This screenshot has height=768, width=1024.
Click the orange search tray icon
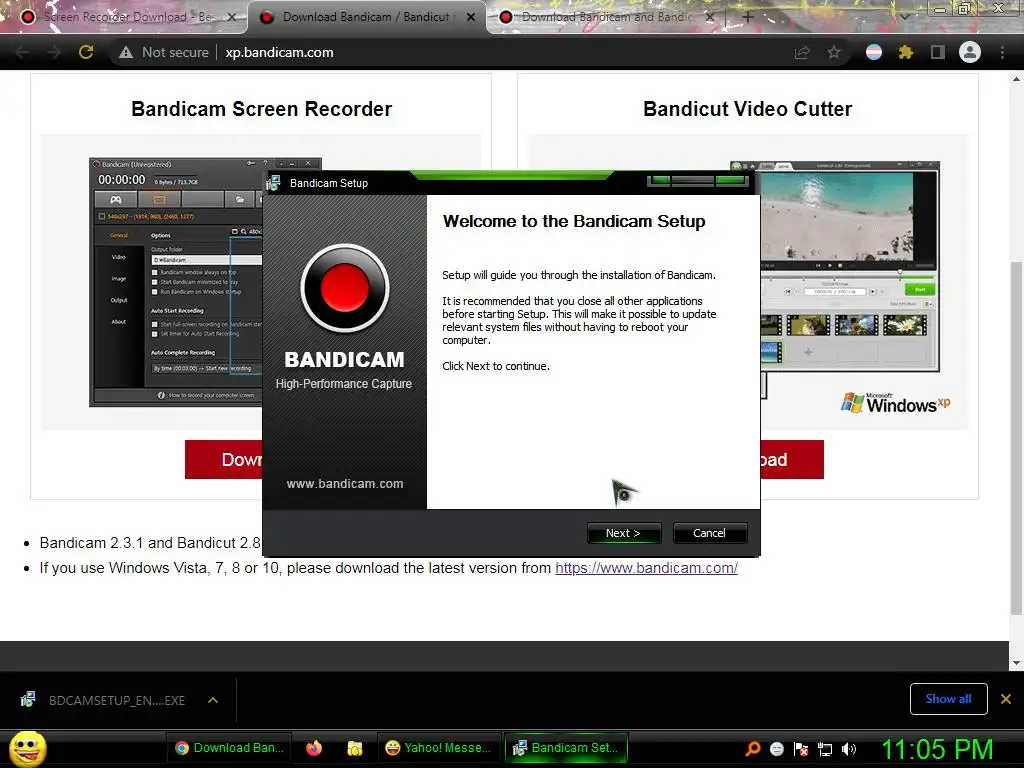click(x=753, y=748)
